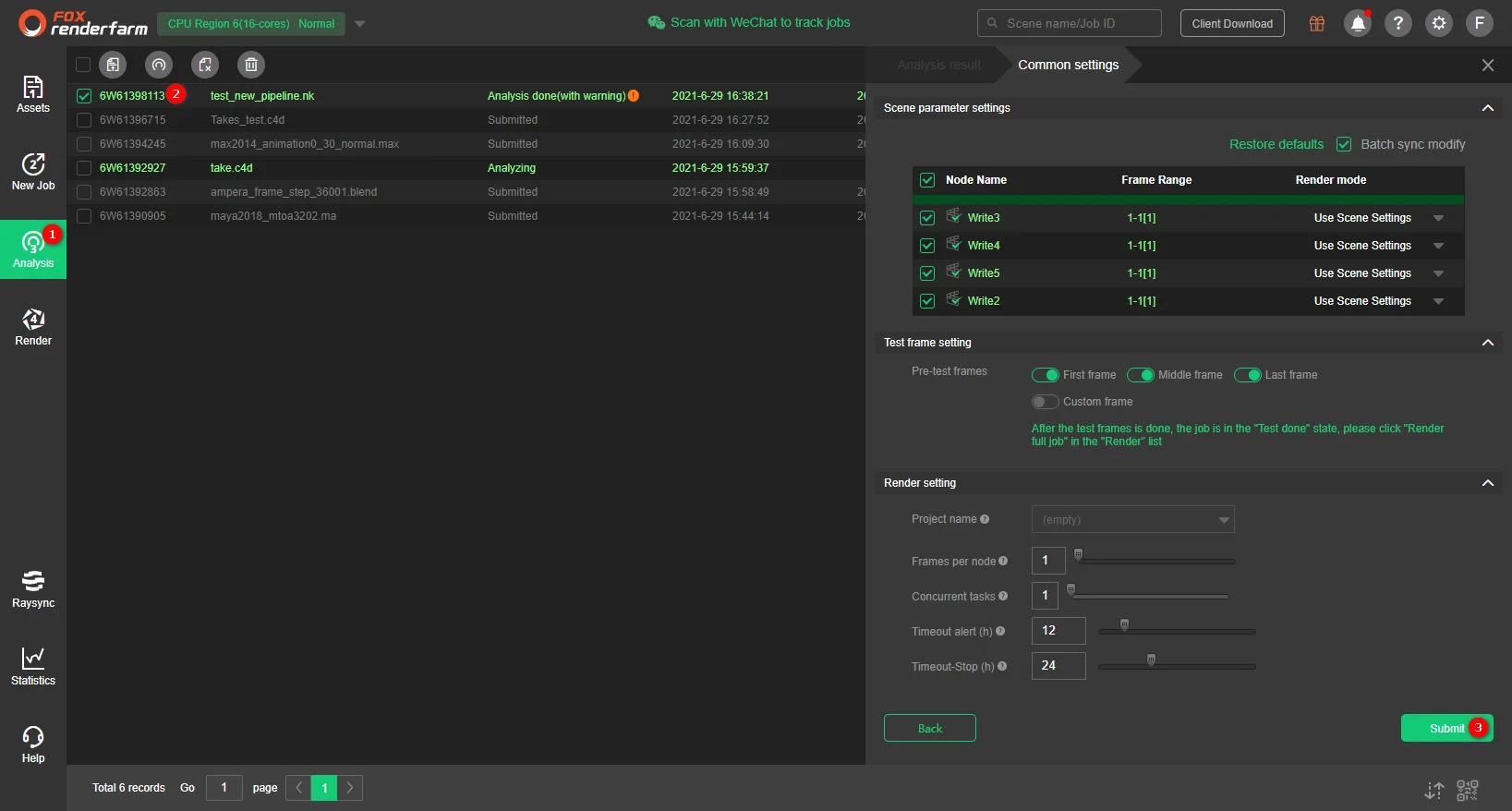Open the question mark help icon
Screen dimensions: 1512x811
[x=1398, y=23]
